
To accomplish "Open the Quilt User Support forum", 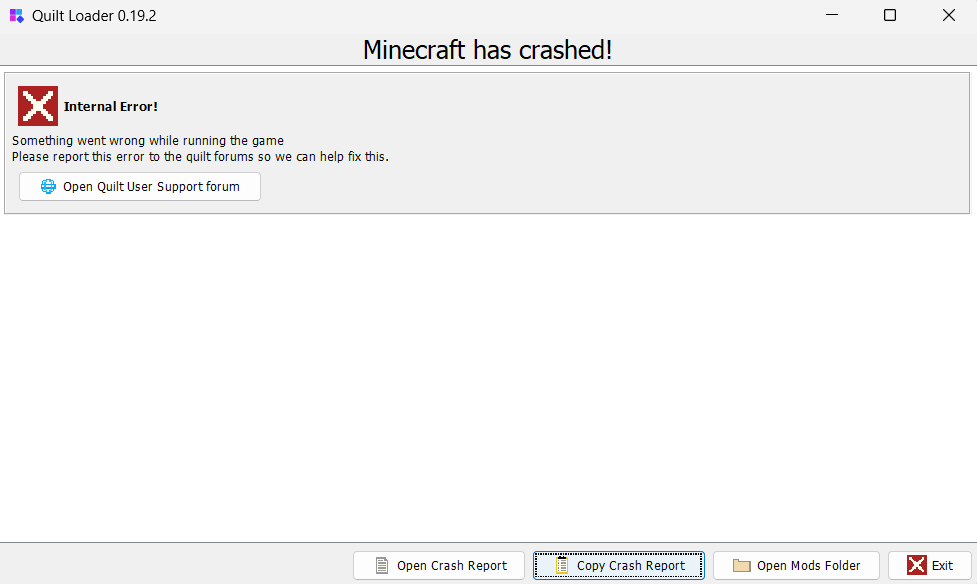I will point(140,186).
